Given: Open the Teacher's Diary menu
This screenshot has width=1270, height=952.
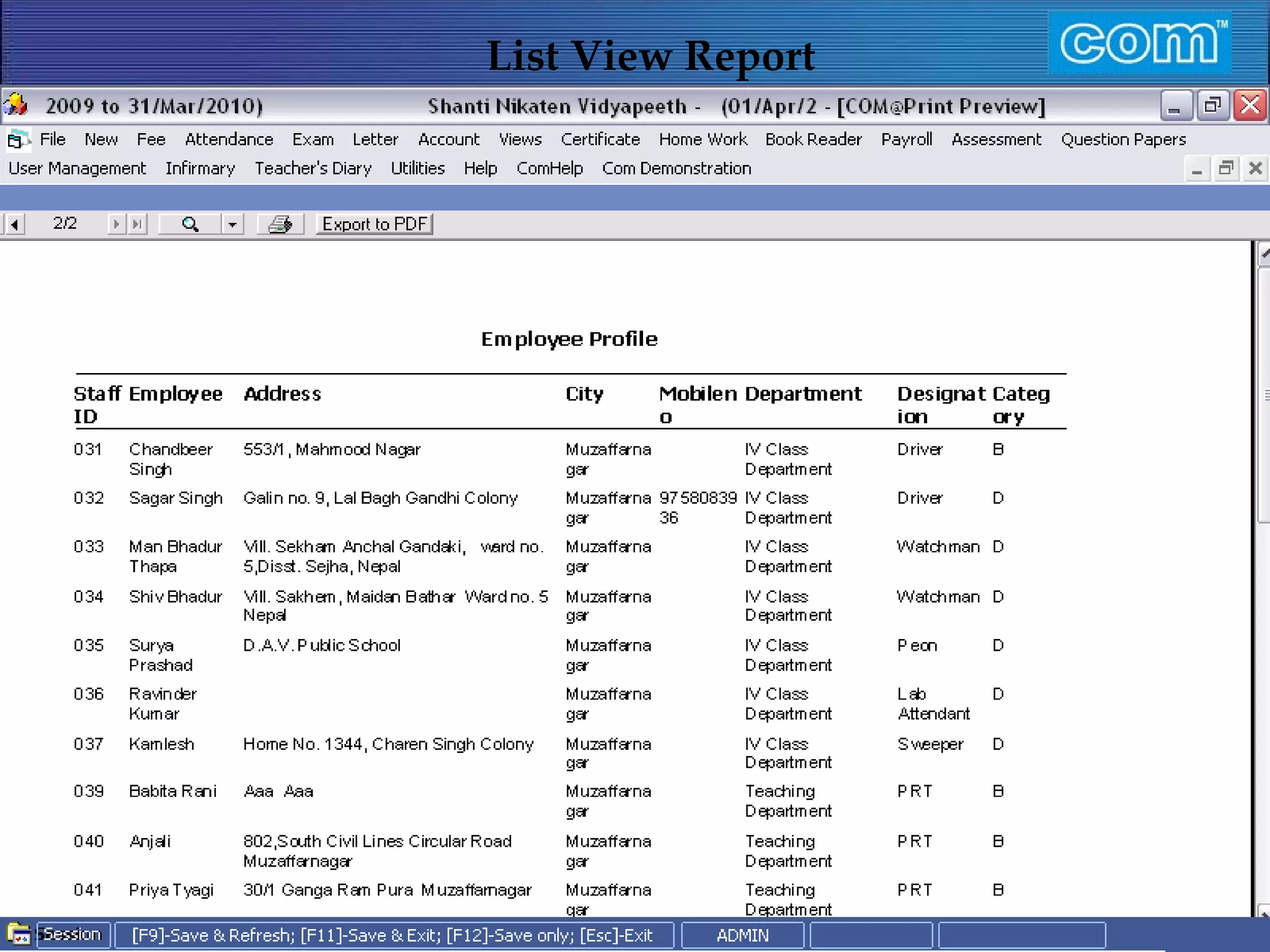Looking at the screenshot, I should click(x=313, y=169).
